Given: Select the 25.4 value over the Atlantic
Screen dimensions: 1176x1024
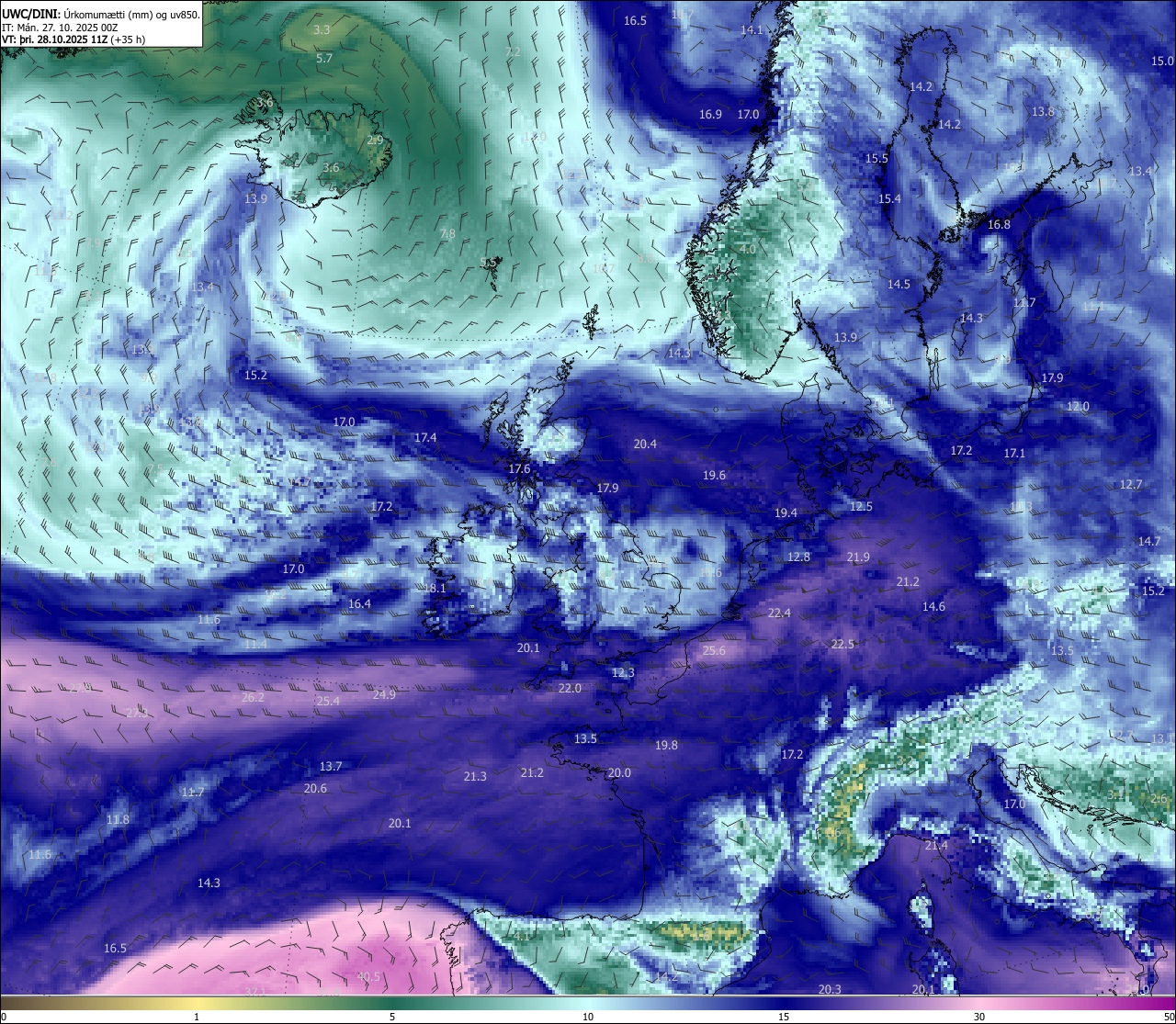Looking at the screenshot, I should click(328, 702).
